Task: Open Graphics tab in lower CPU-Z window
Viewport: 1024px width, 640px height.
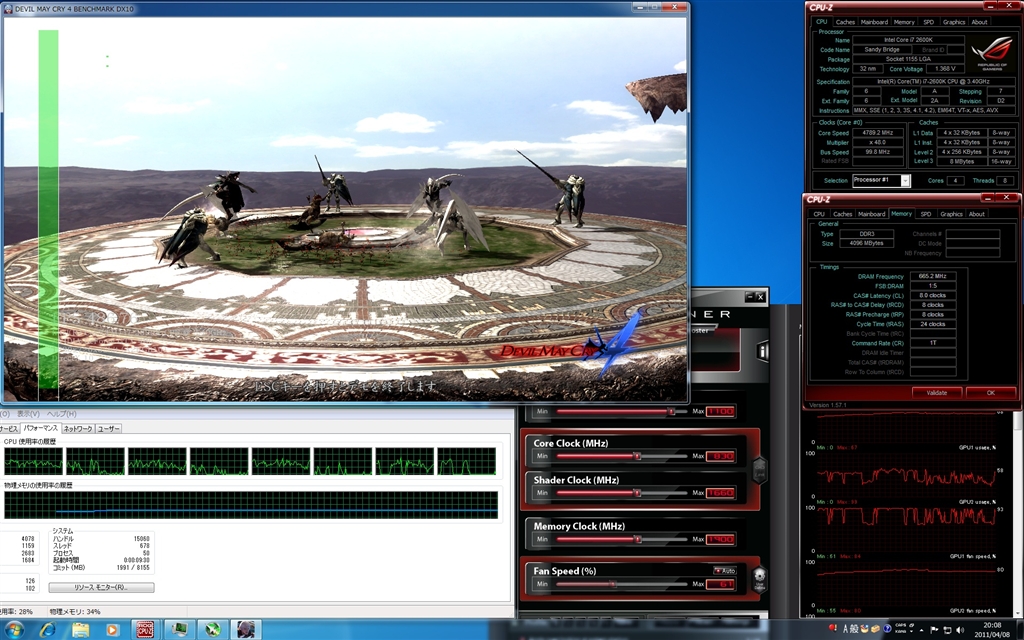Action: (951, 214)
